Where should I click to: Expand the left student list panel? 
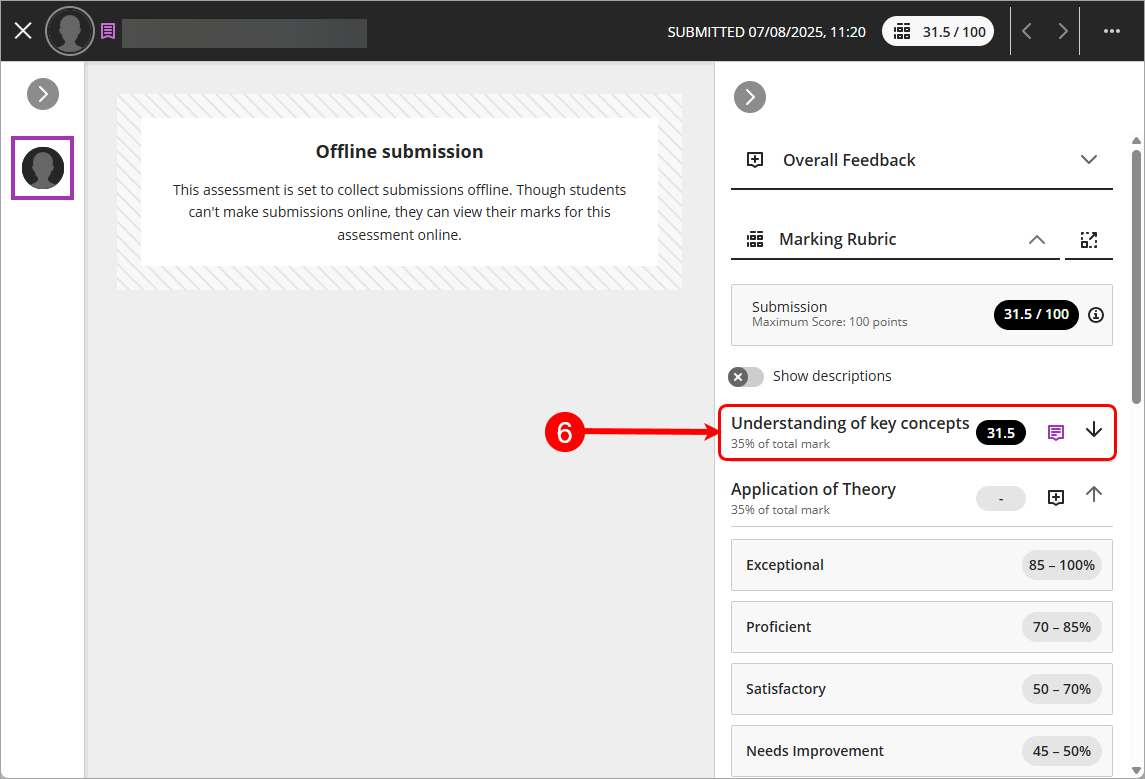[x=43, y=94]
